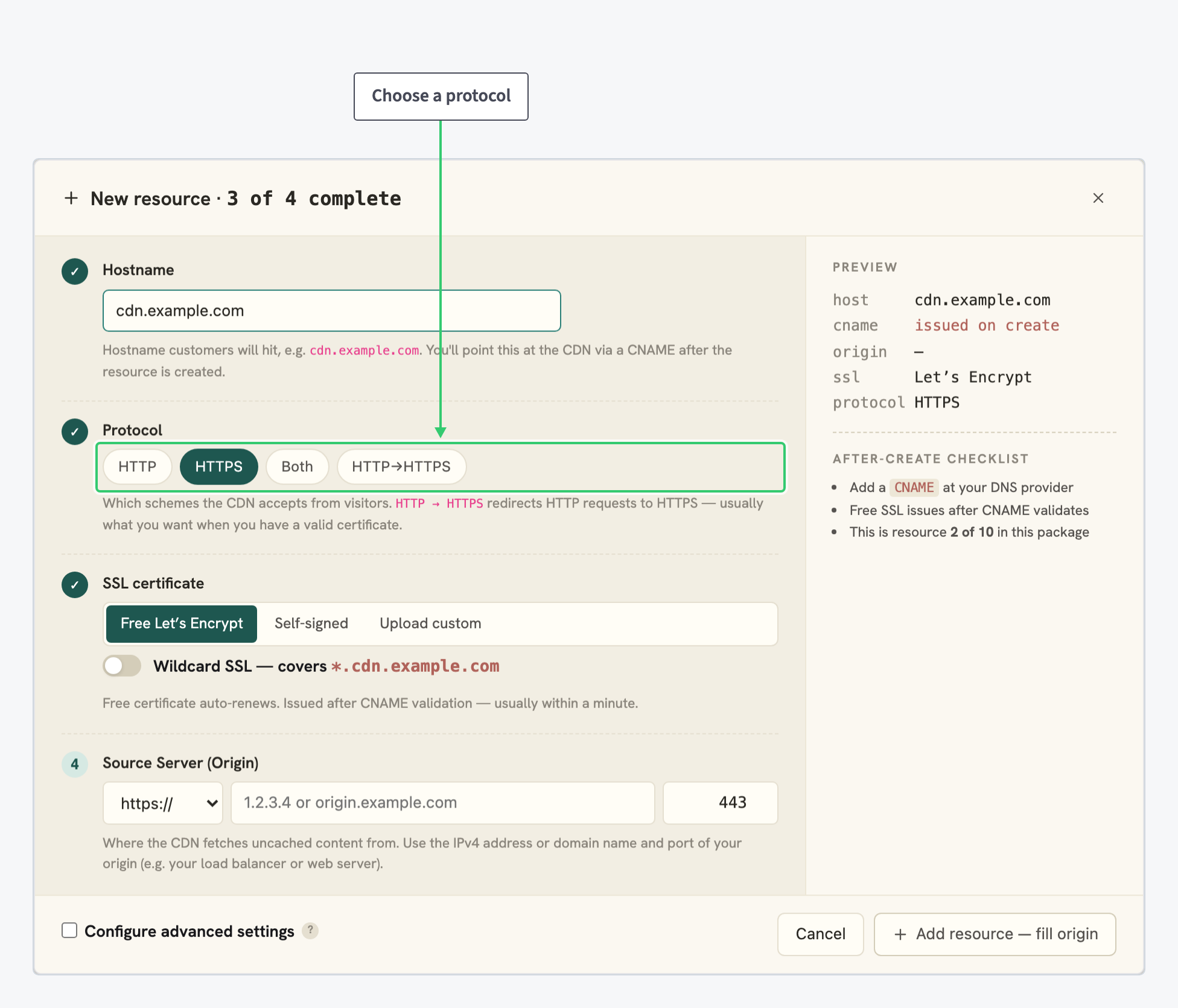
Task: Switch to Self-signed certificate tab
Action: [311, 624]
